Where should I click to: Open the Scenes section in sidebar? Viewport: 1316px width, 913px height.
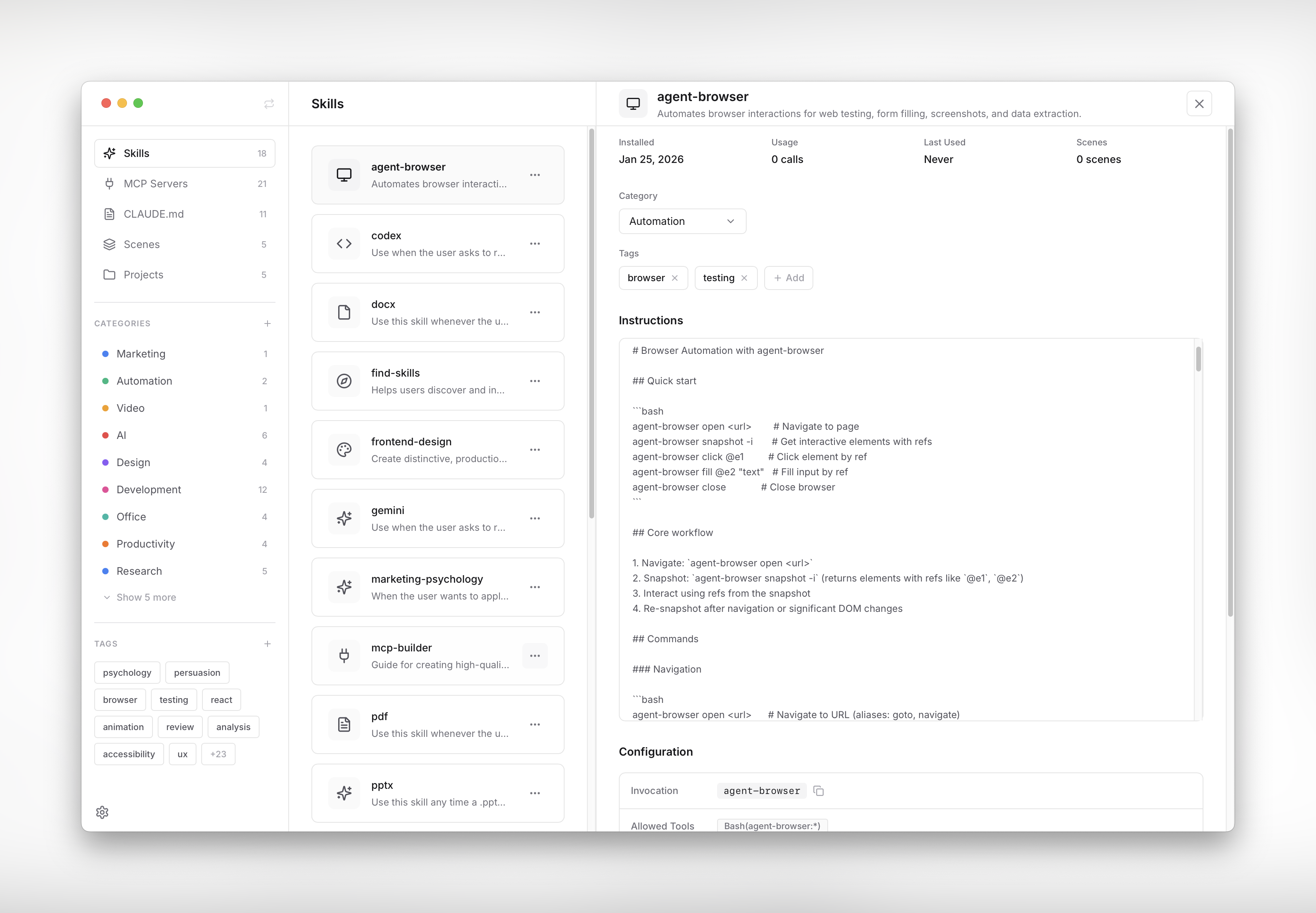[x=141, y=244]
